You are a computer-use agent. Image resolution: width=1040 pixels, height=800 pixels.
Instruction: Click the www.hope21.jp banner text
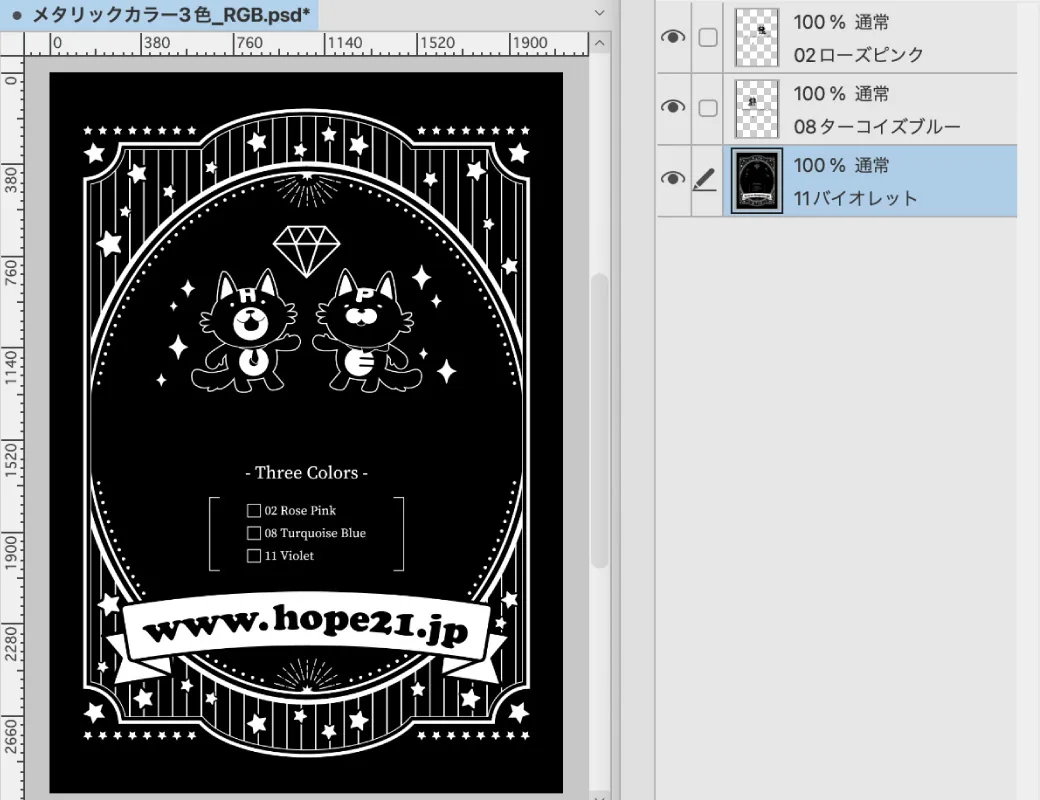coord(306,628)
